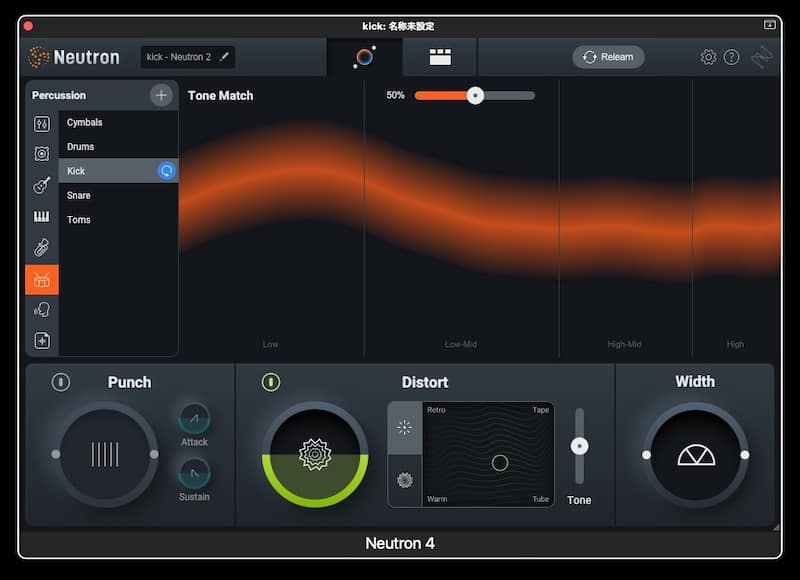Choose Snare from the Percussion list
Screen dimensions: 800x580
point(118,195)
